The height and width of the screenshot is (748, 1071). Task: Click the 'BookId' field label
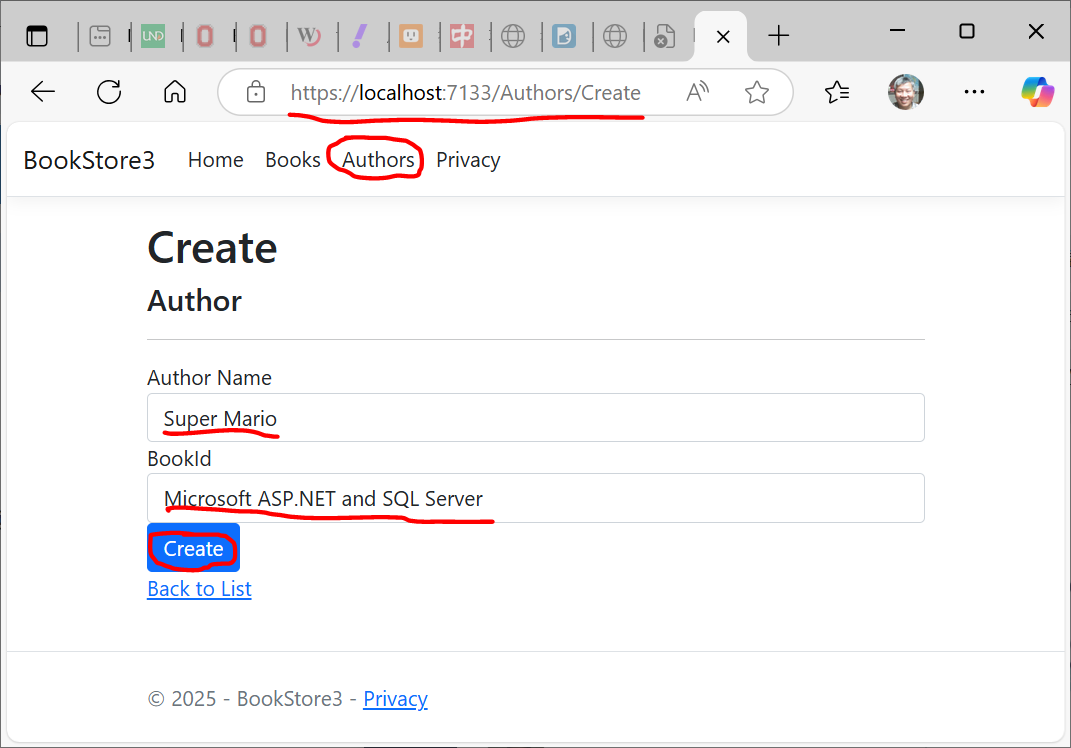pos(179,458)
